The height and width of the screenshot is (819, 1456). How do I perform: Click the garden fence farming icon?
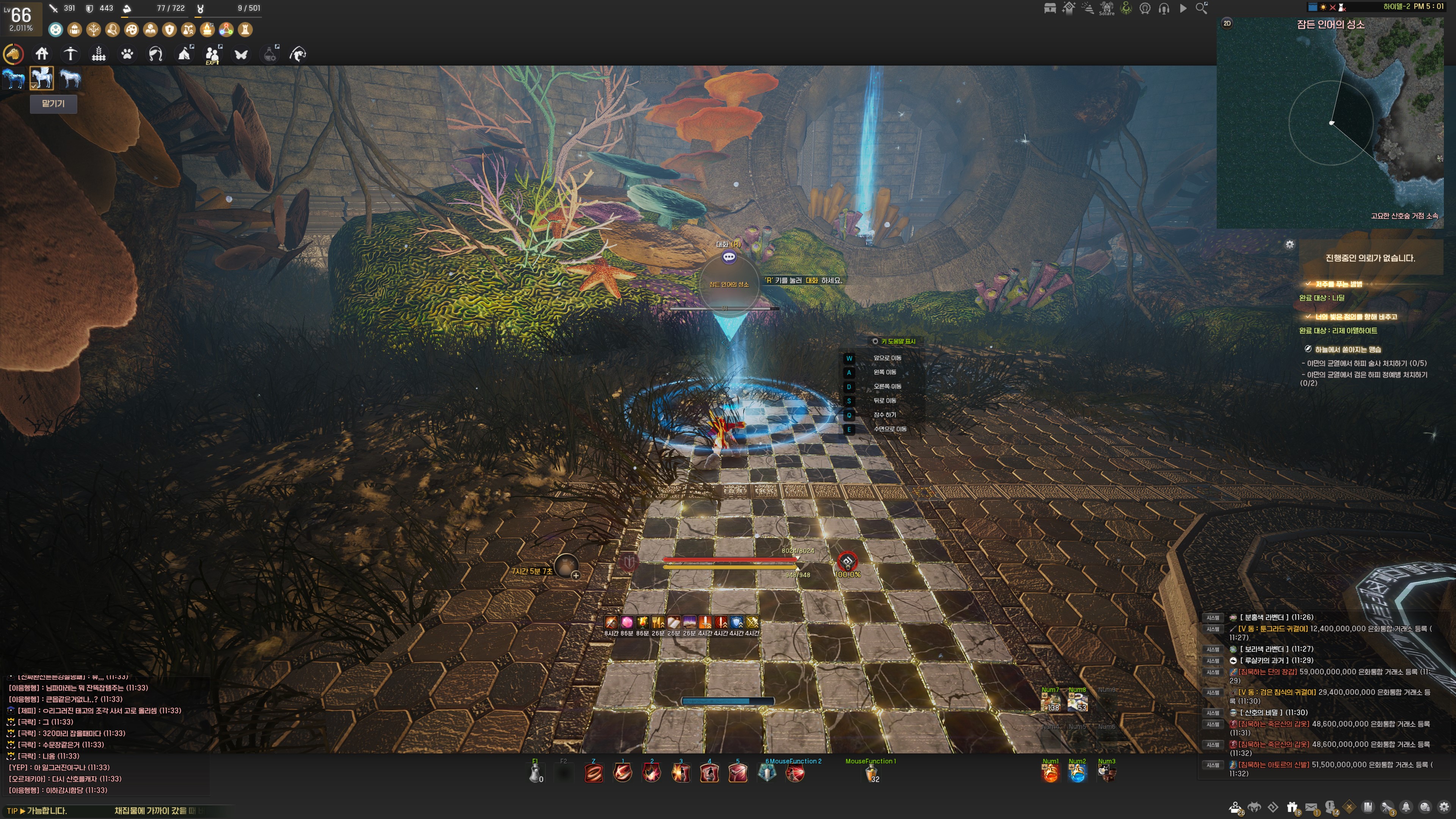[99, 54]
